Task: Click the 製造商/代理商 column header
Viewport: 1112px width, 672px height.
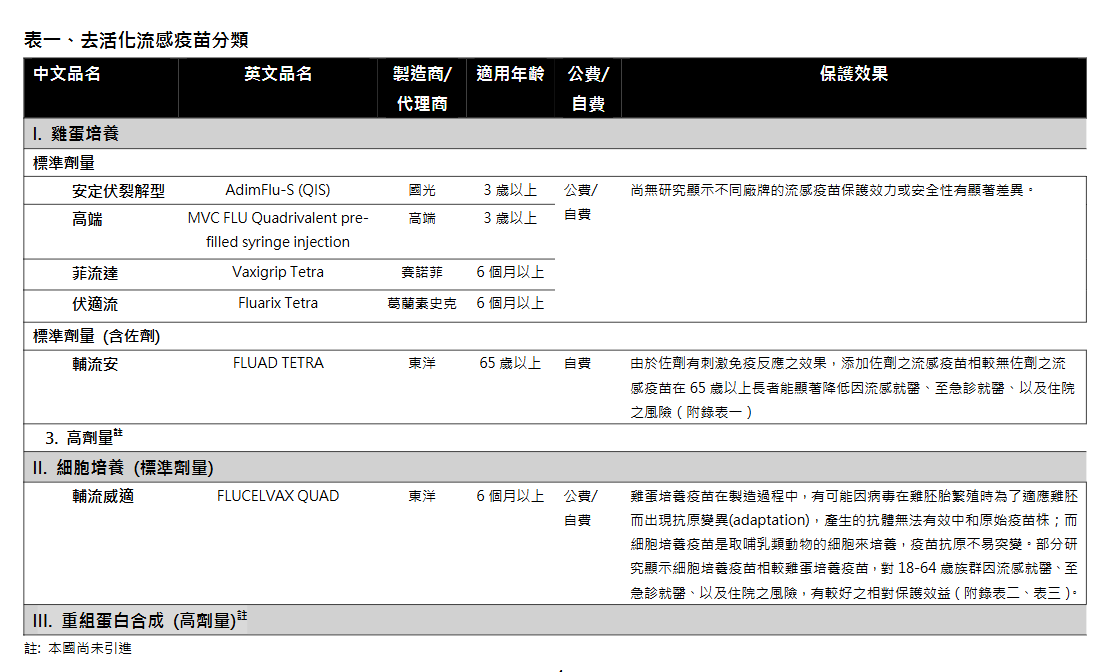Action: (x=422, y=89)
